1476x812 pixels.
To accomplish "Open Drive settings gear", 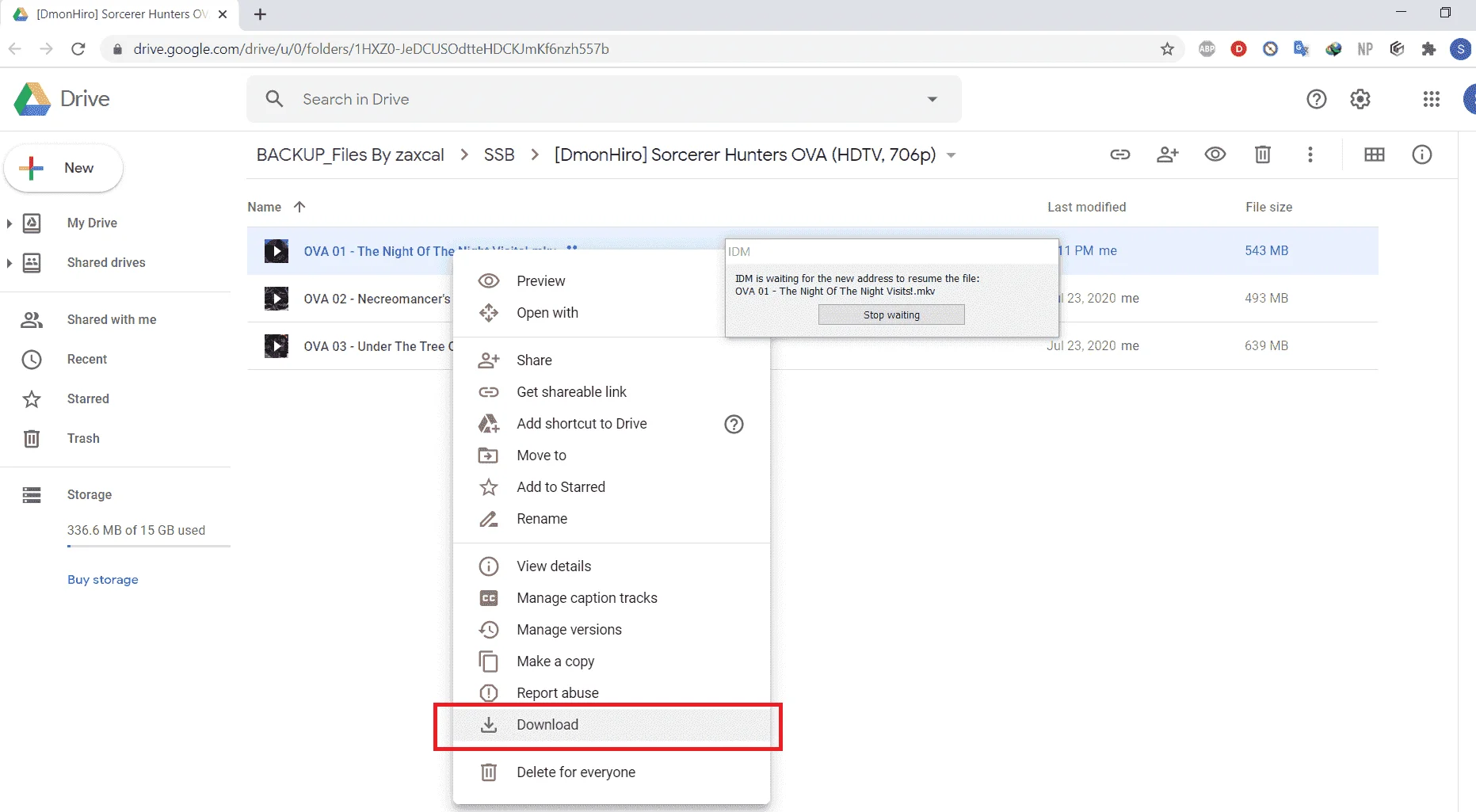I will 1360,99.
